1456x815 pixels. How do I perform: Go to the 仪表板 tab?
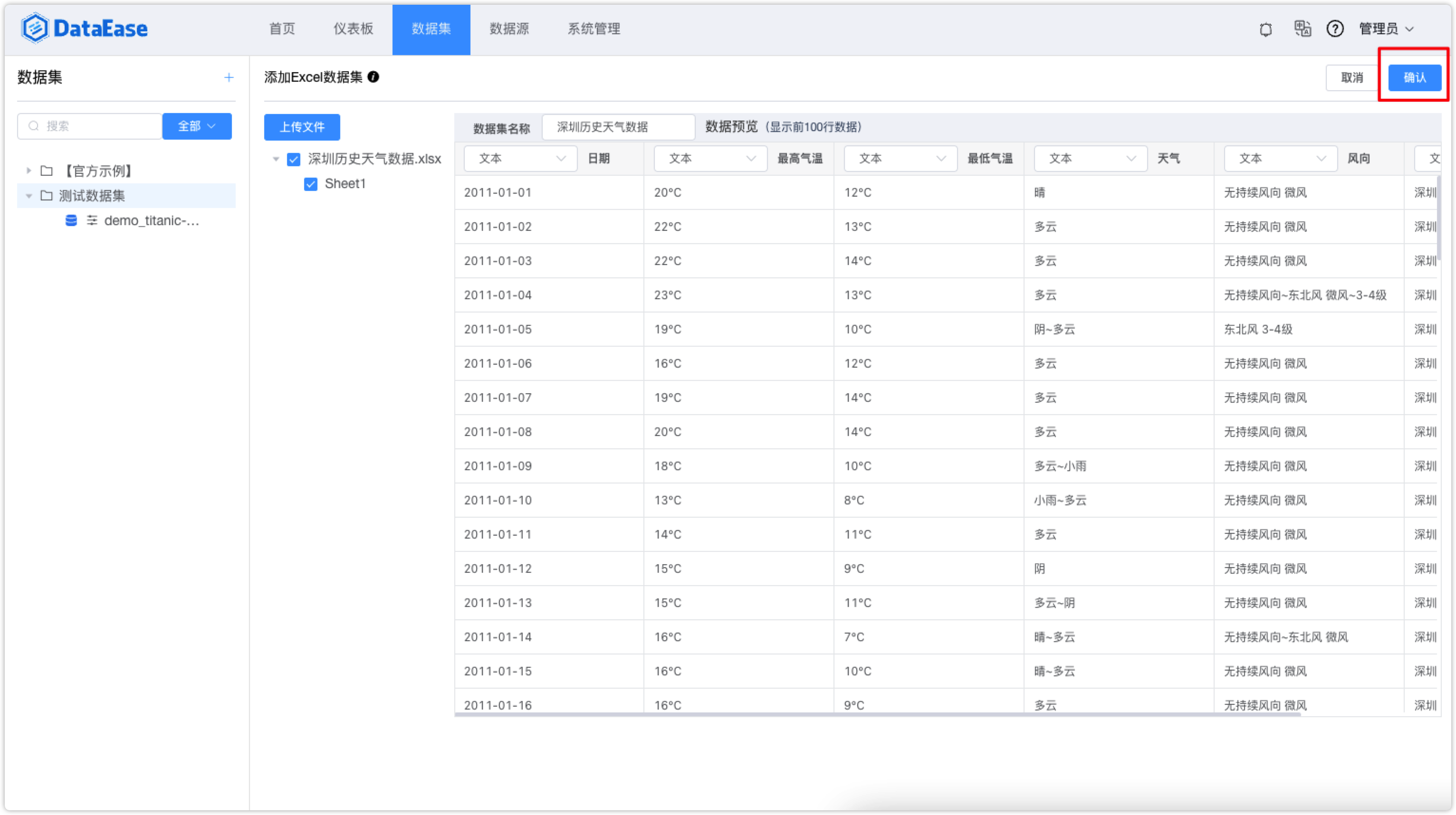click(353, 29)
